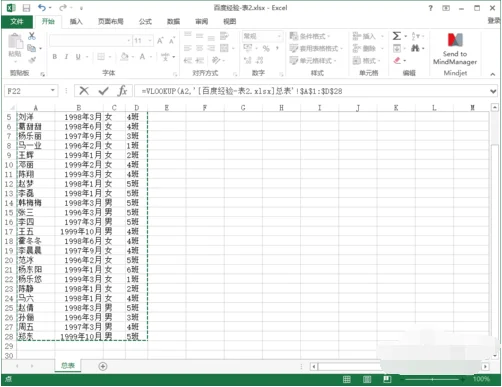Click the Font Color A icon

[x=142, y=57]
